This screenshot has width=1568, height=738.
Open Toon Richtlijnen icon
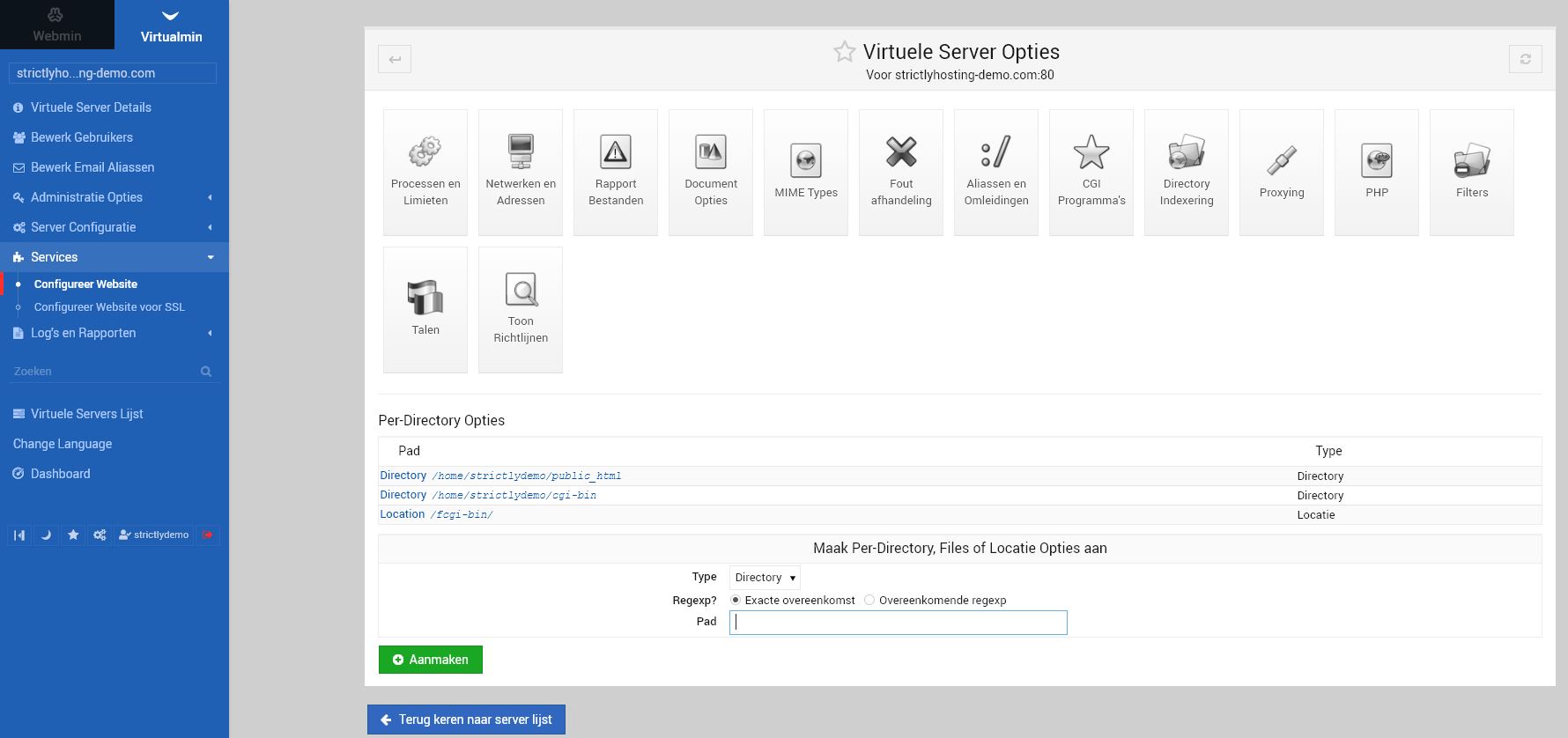521,310
